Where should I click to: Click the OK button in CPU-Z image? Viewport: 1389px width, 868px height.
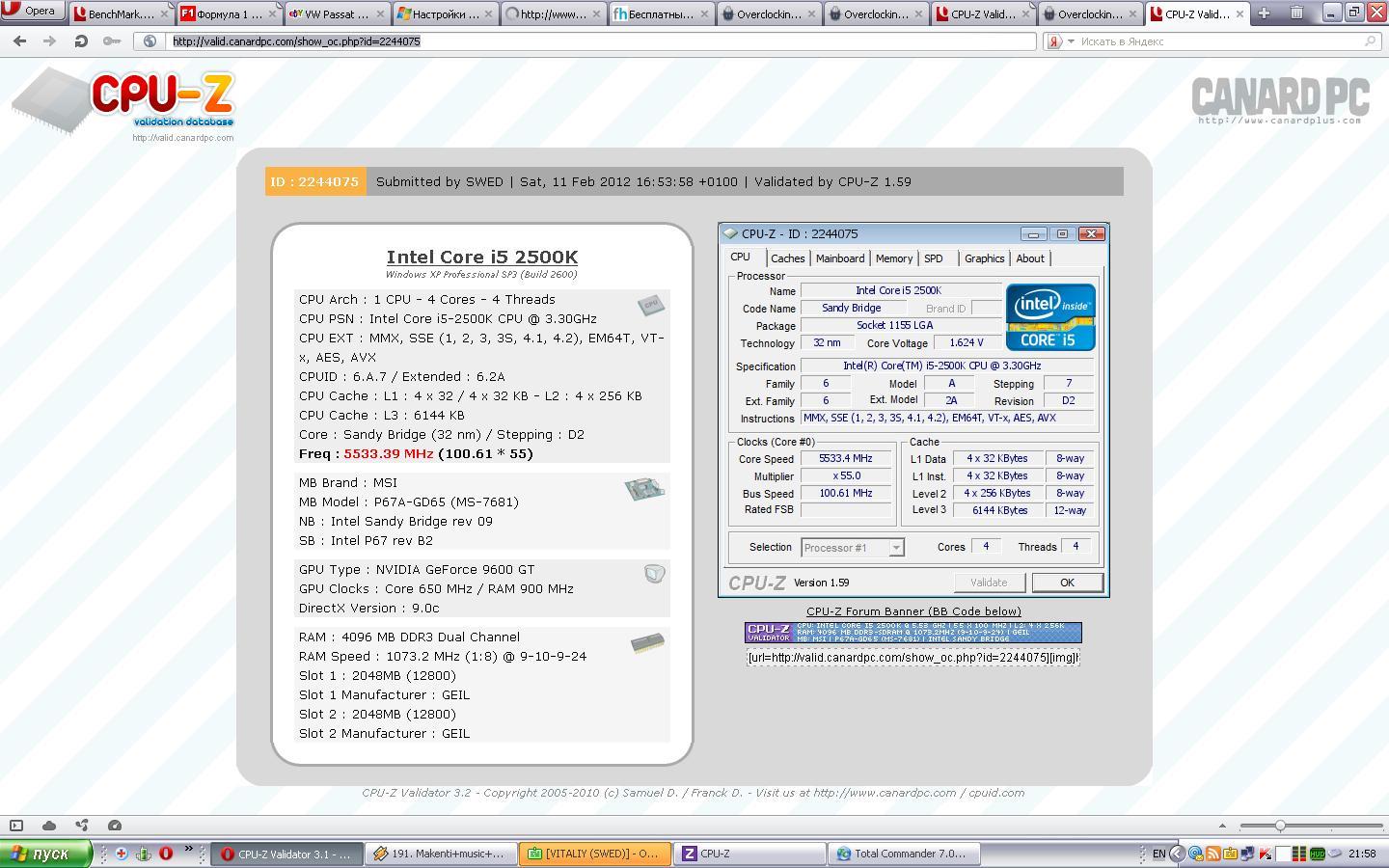tap(1067, 583)
